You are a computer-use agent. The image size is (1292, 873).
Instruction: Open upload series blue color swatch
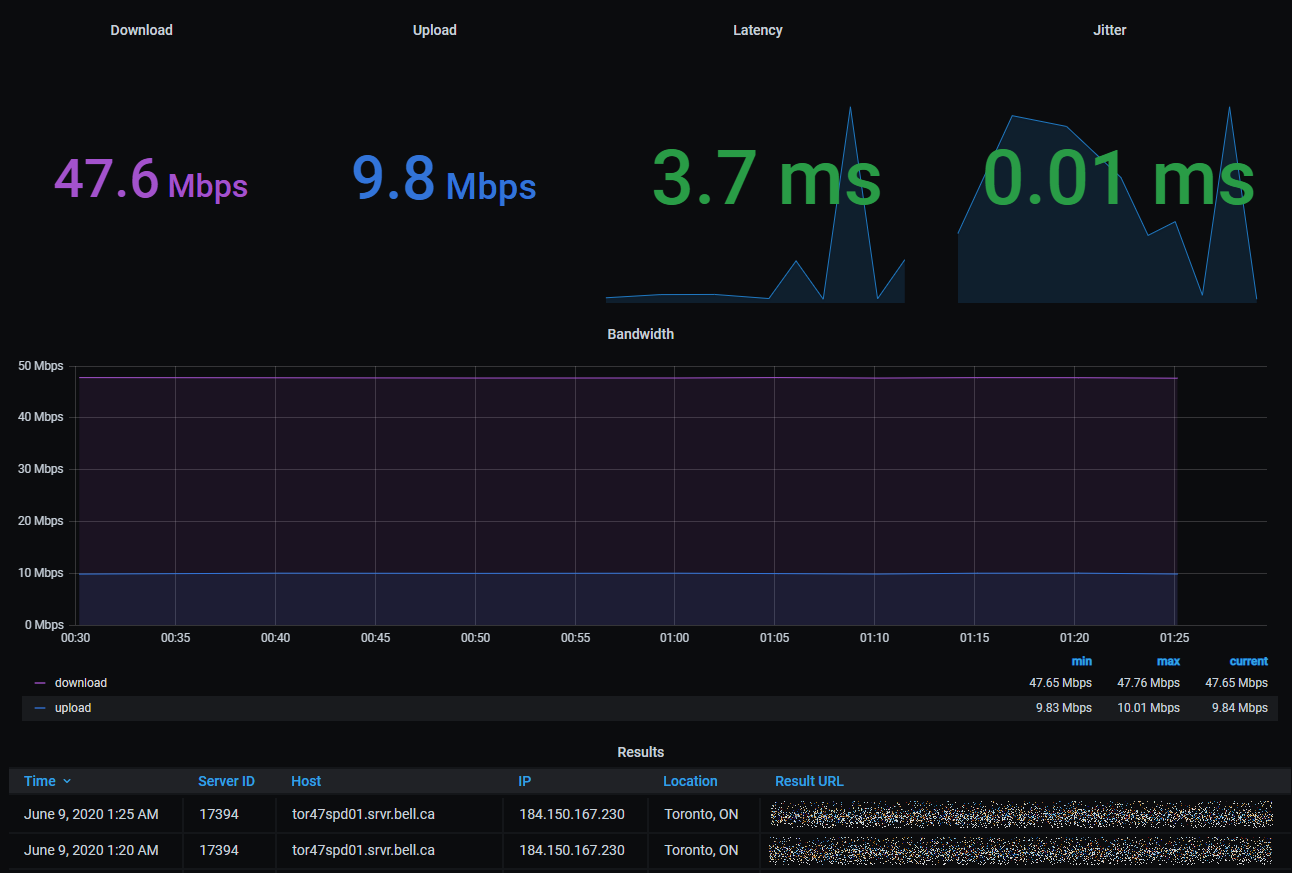click(40, 708)
